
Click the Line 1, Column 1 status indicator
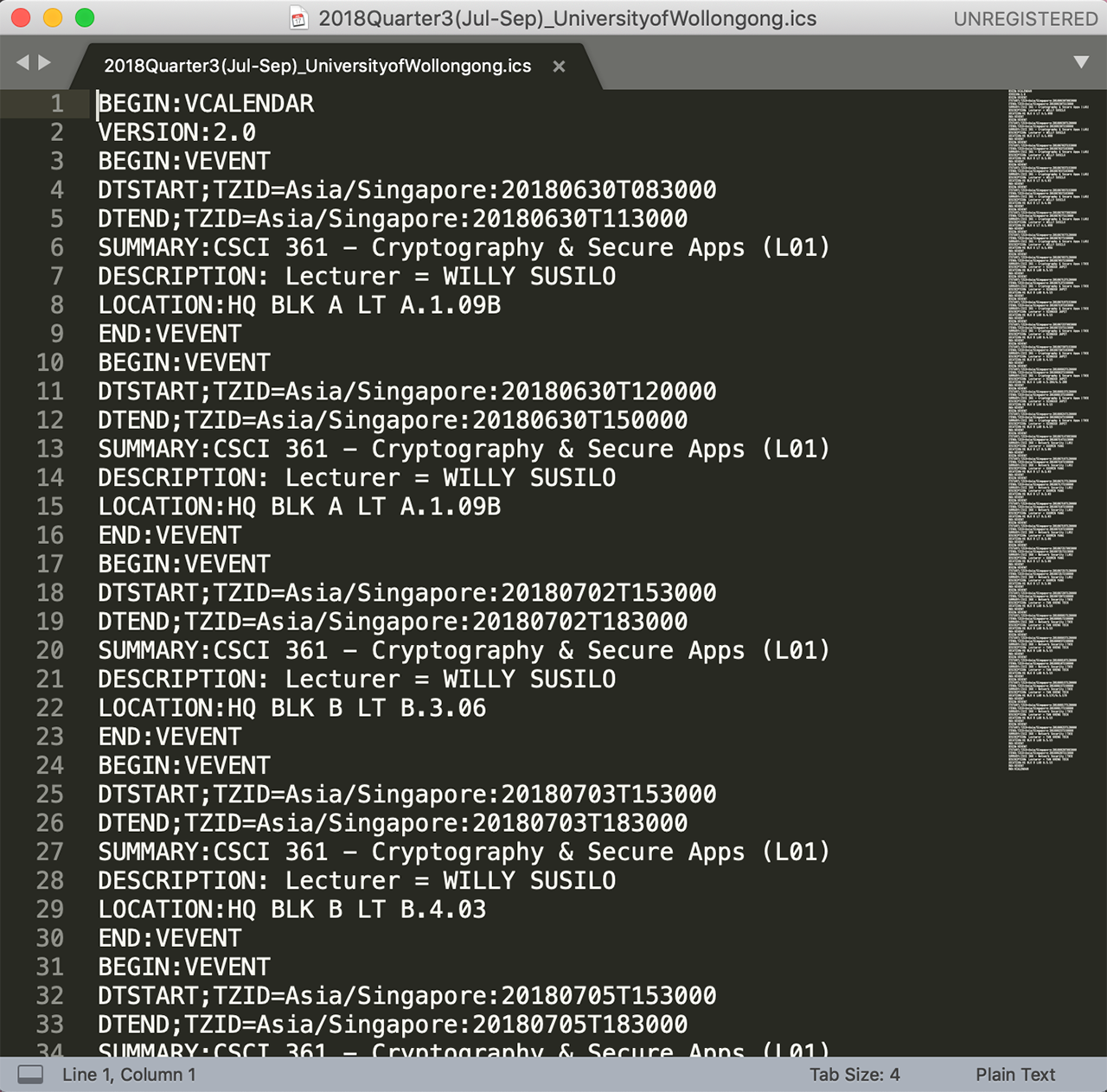point(129,1075)
